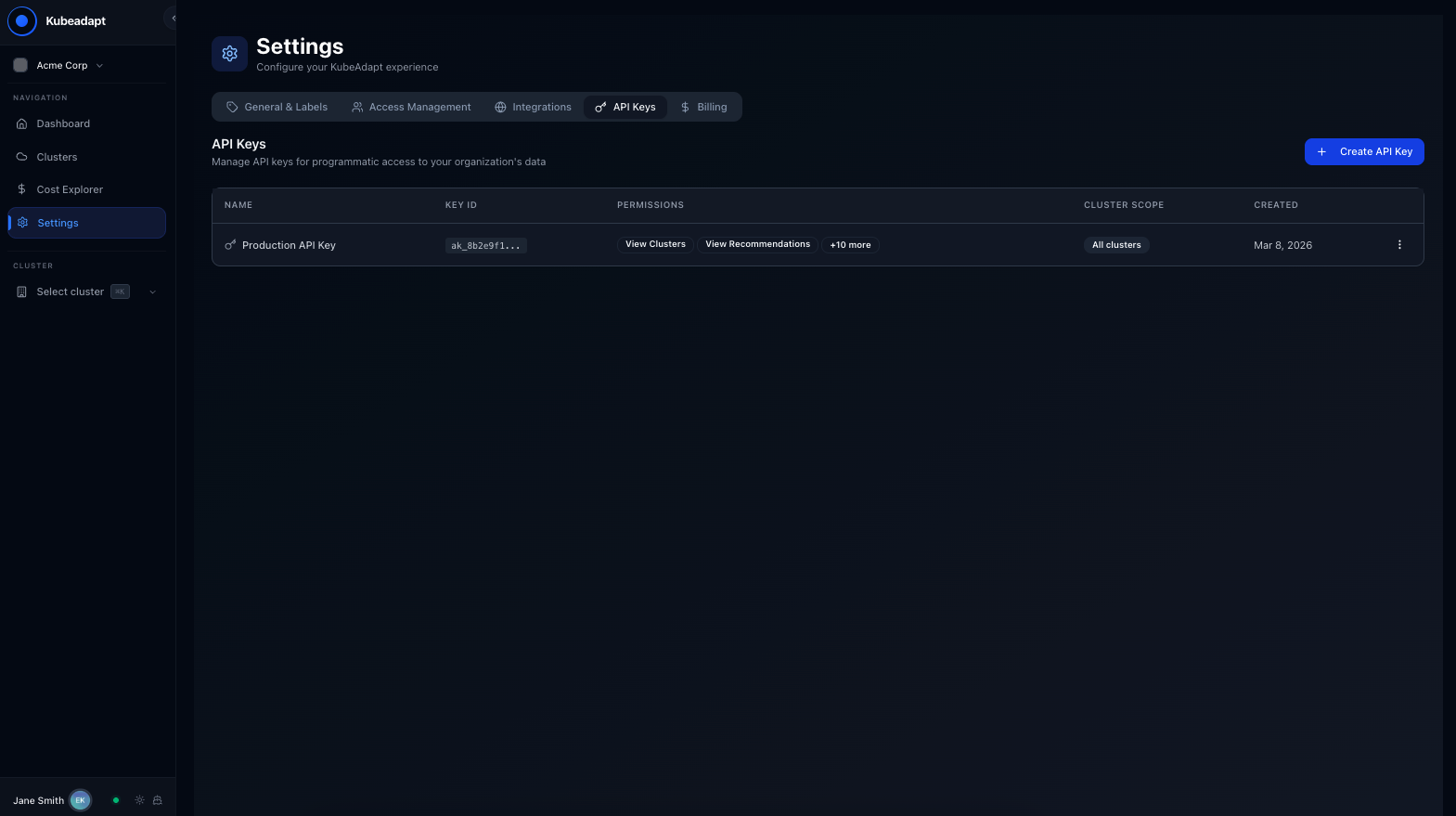This screenshot has height=816, width=1456.
Task: Open the Acme Corp organization dropdown
Action: pyautogui.click(x=58, y=66)
